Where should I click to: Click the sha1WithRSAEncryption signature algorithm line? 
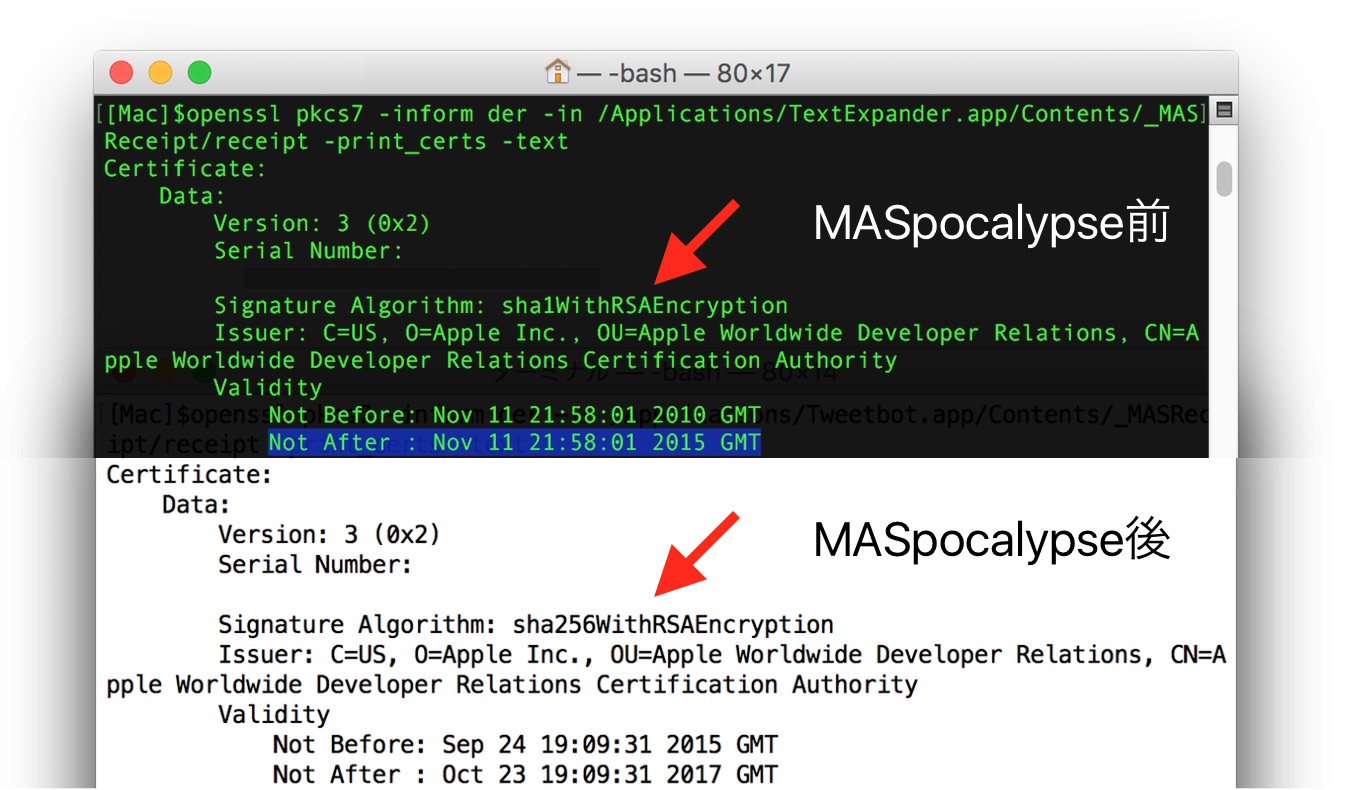pyautogui.click(x=501, y=305)
